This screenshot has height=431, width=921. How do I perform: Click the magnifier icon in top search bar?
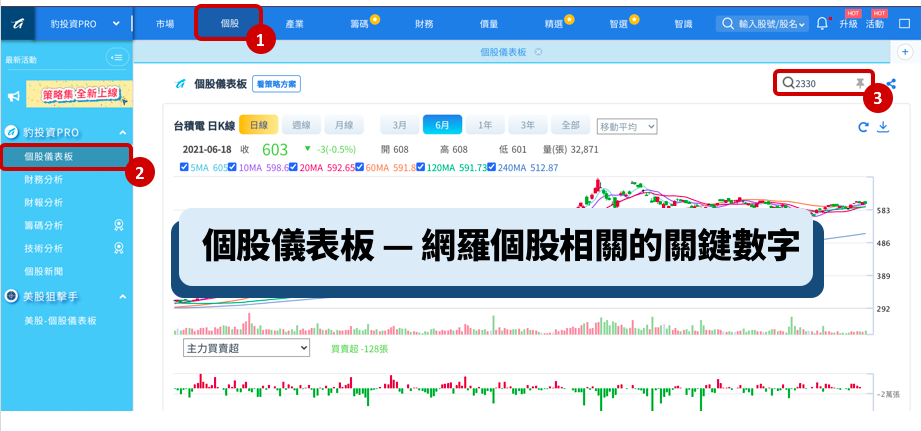click(727, 24)
